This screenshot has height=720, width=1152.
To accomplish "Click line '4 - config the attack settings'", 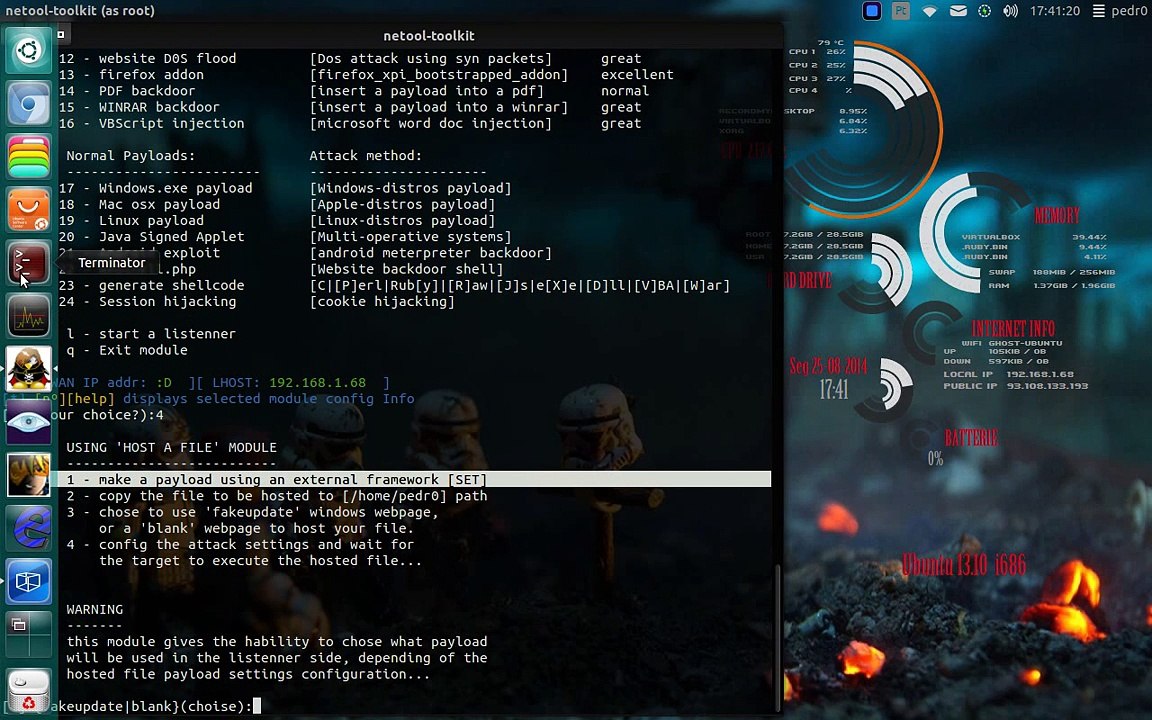I will click(240, 544).
